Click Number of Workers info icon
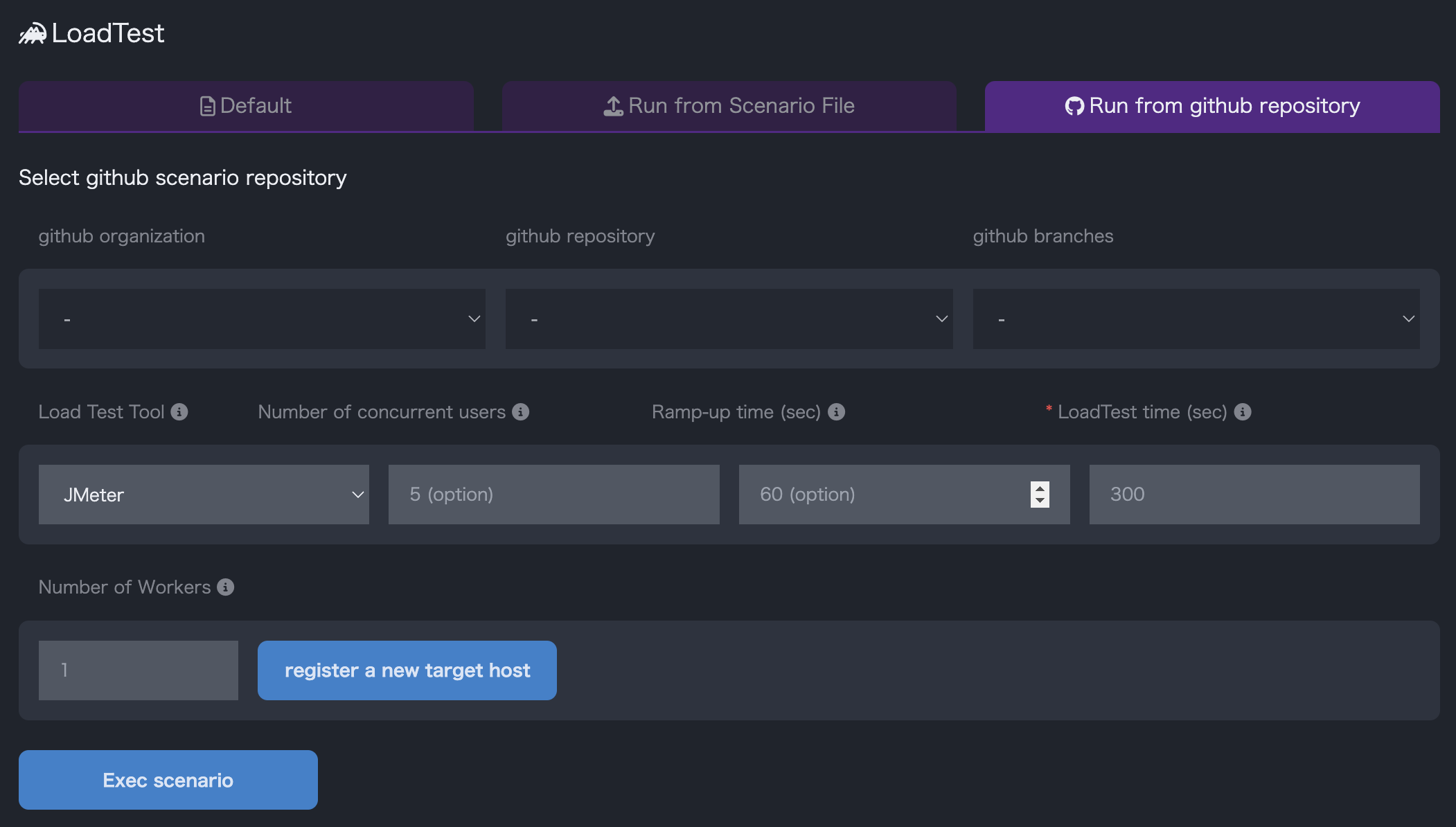1456x827 pixels. click(226, 587)
